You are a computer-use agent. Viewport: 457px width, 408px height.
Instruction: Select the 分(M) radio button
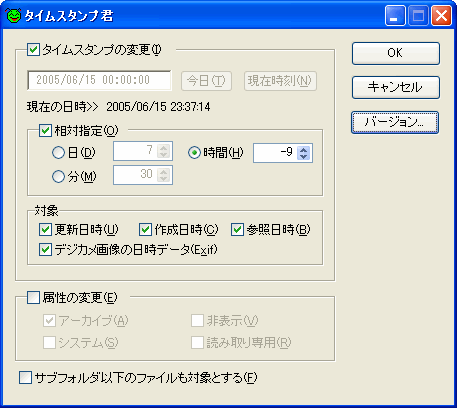pyautogui.click(x=58, y=177)
